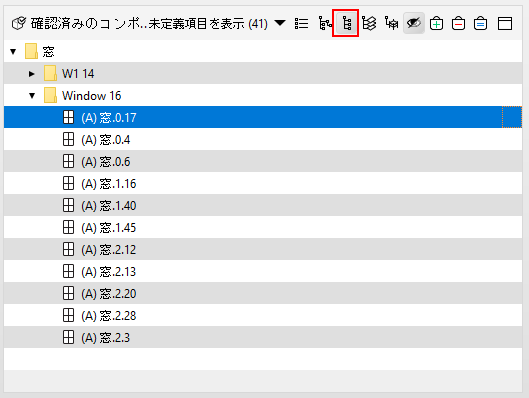Click window icon of 窓.1.45 row
This screenshot has width=529, height=398.
tap(68, 227)
